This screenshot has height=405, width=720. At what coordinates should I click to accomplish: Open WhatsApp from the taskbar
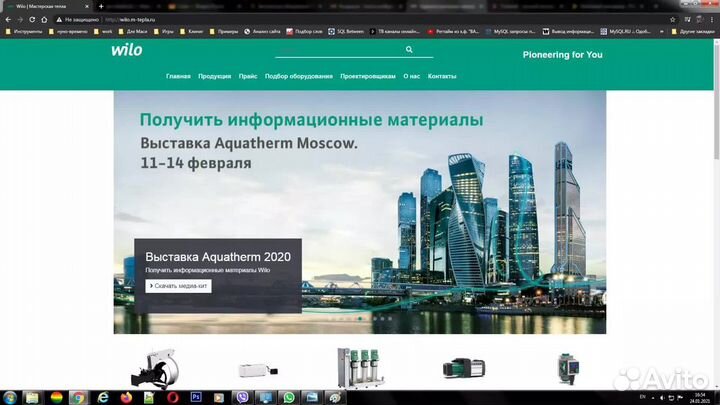(x=289, y=398)
